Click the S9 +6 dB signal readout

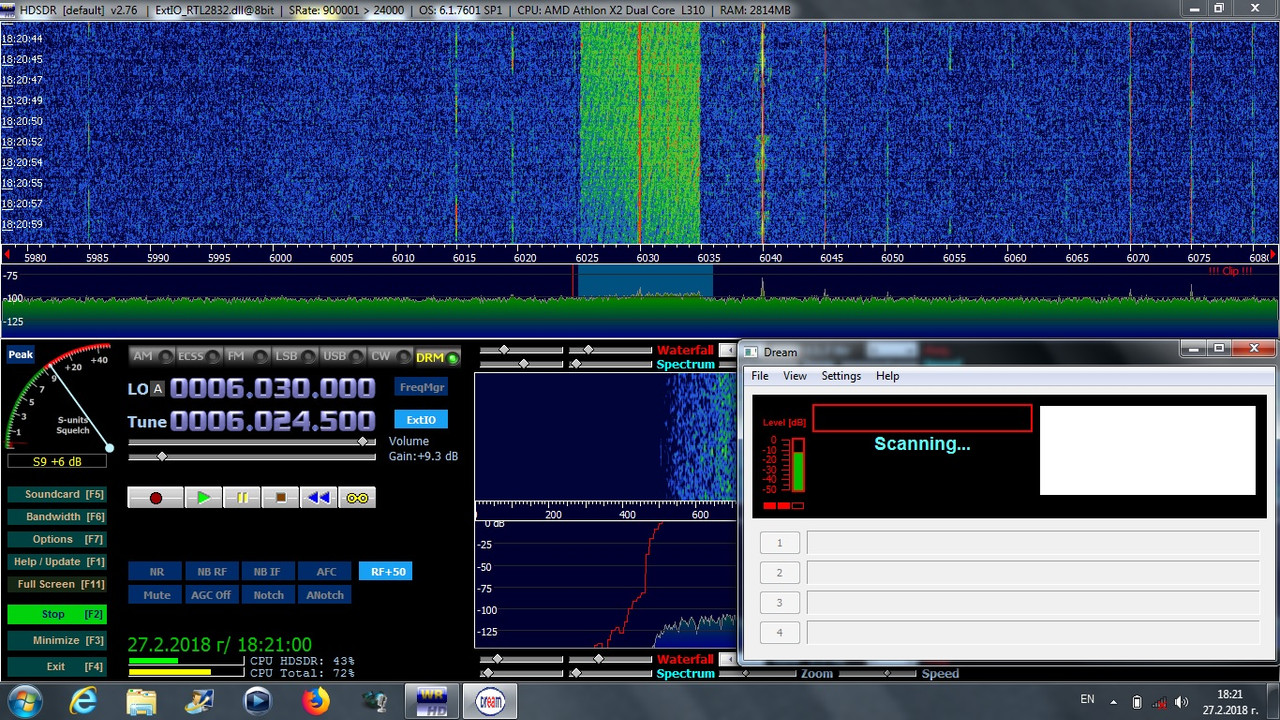pyautogui.click(x=58, y=462)
